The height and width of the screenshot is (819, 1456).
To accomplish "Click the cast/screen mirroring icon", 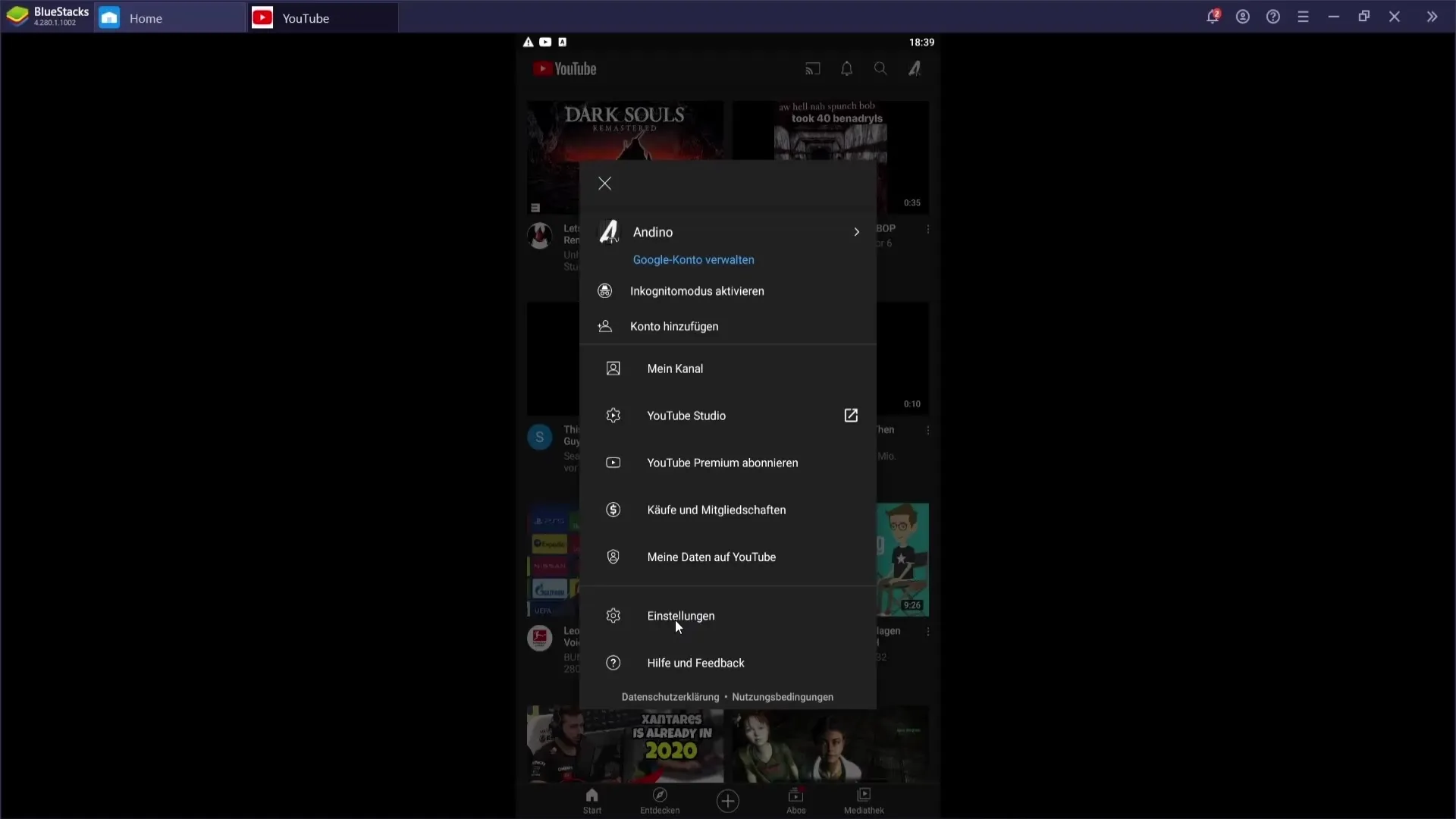I will tap(812, 68).
